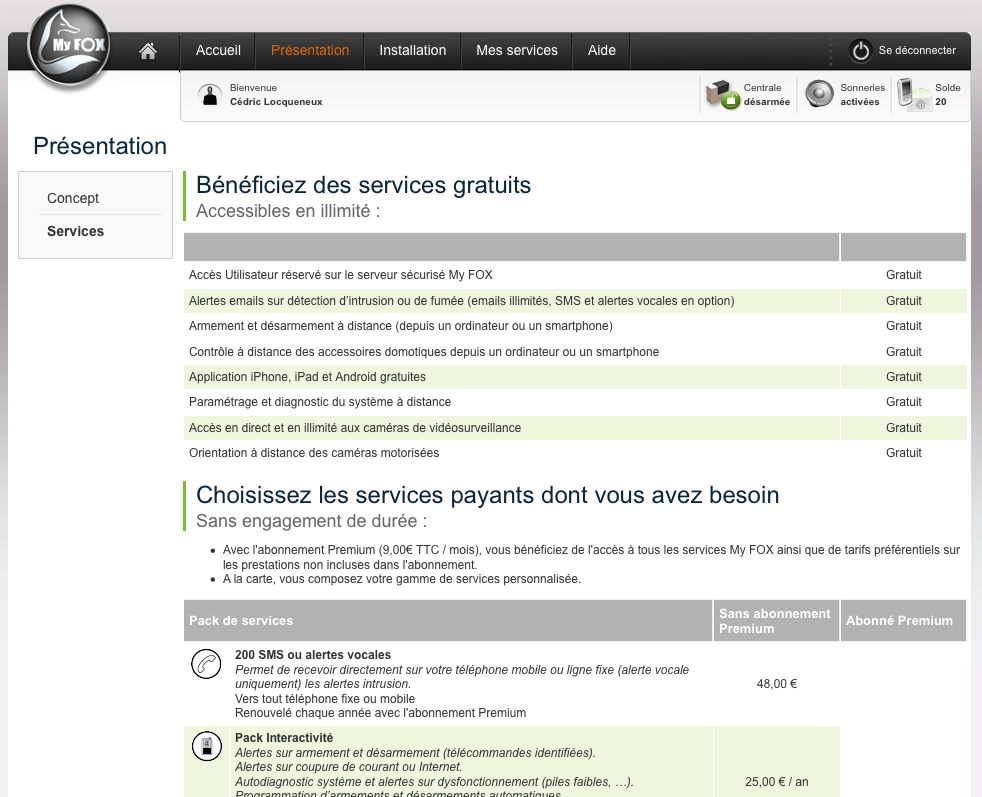Click the Pack de services column header
The width and height of the screenshot is (982, 797).
(x=448, y=620)
